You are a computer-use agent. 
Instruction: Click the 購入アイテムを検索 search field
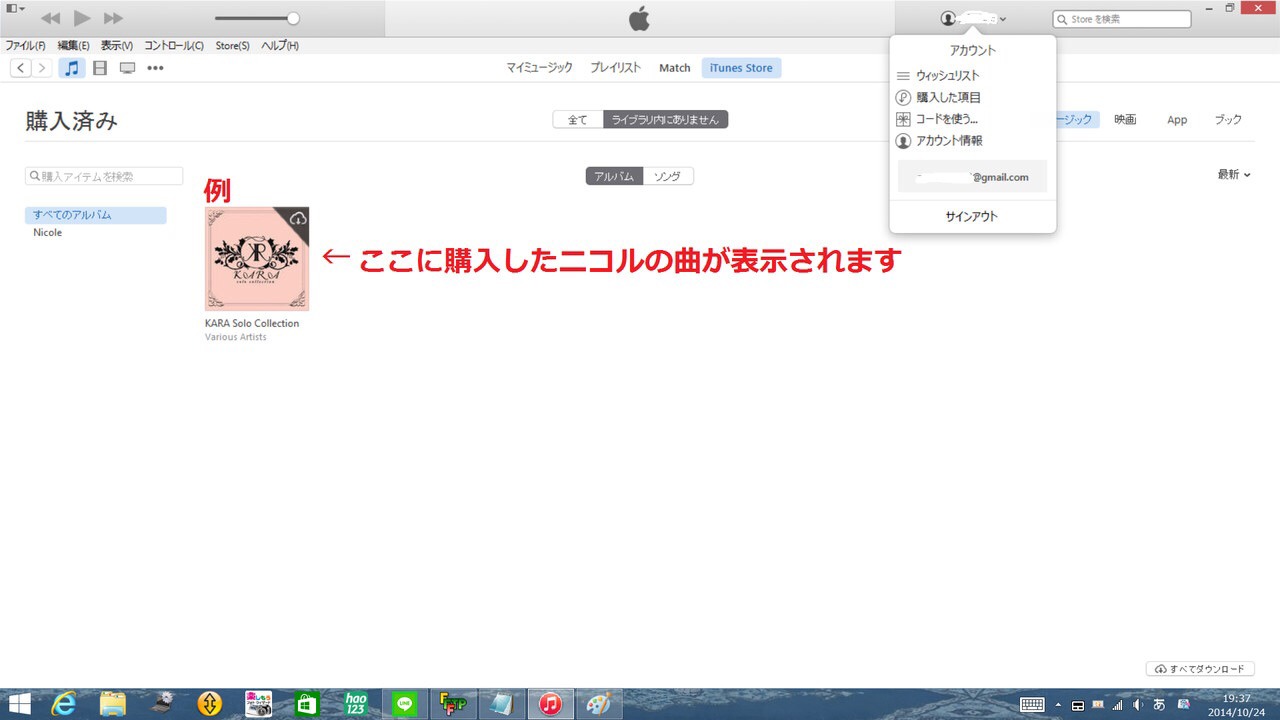tap(104, 176)
